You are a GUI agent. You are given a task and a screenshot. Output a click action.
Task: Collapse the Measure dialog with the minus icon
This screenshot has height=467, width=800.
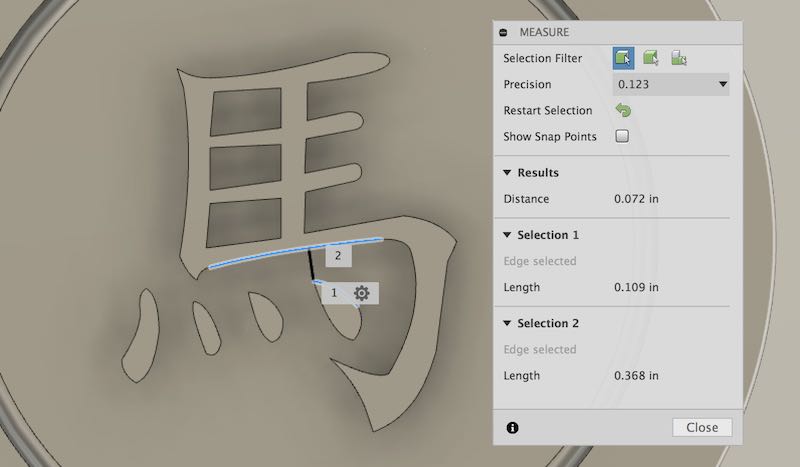click(504, 33)
